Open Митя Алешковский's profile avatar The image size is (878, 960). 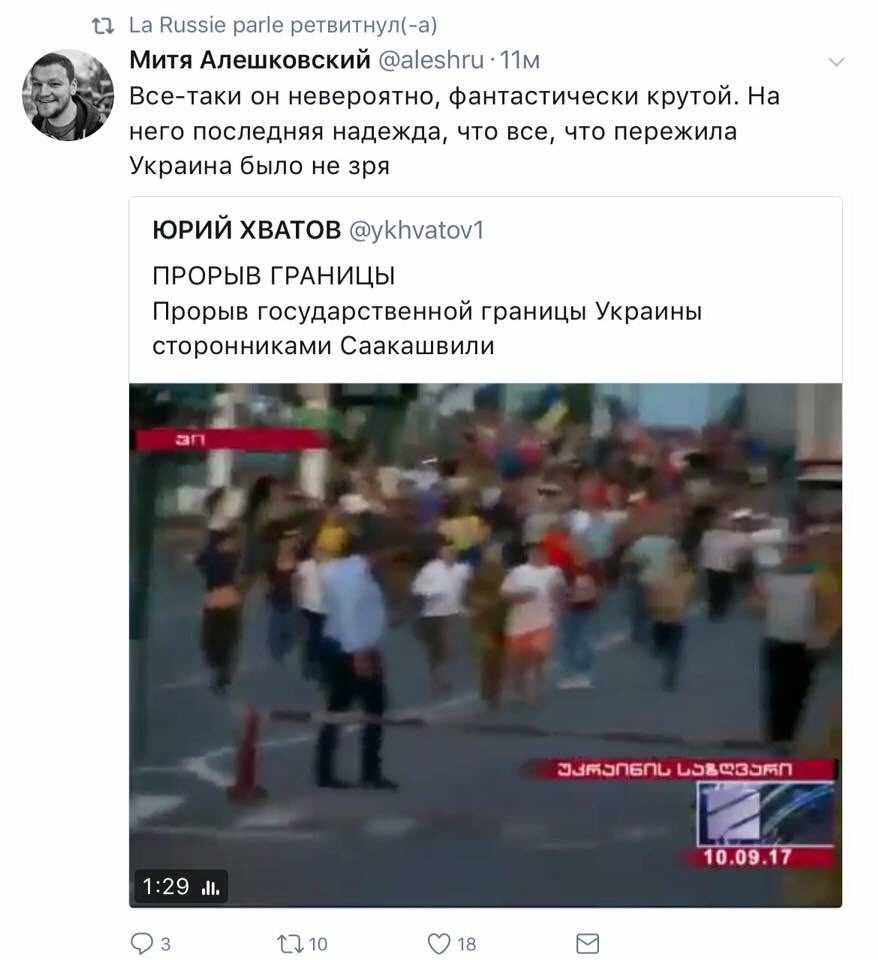(68, 95)
